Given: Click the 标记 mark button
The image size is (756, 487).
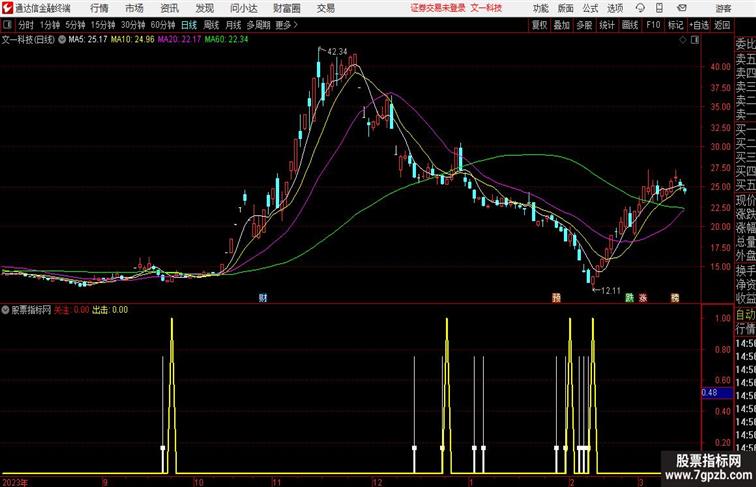Looking at the screenshot, I should [x=675, y=25].
